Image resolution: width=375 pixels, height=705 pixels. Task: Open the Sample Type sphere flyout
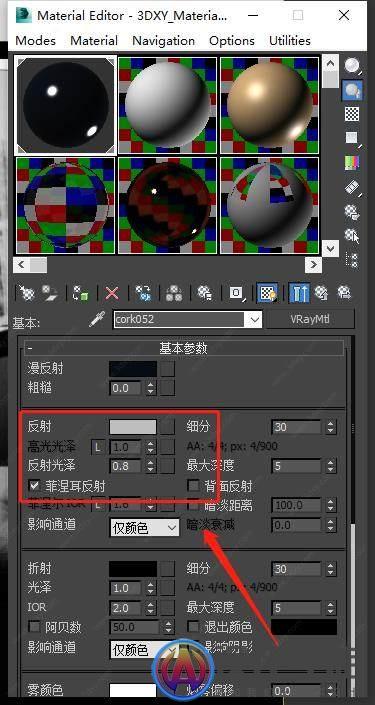tap(353, 67)
